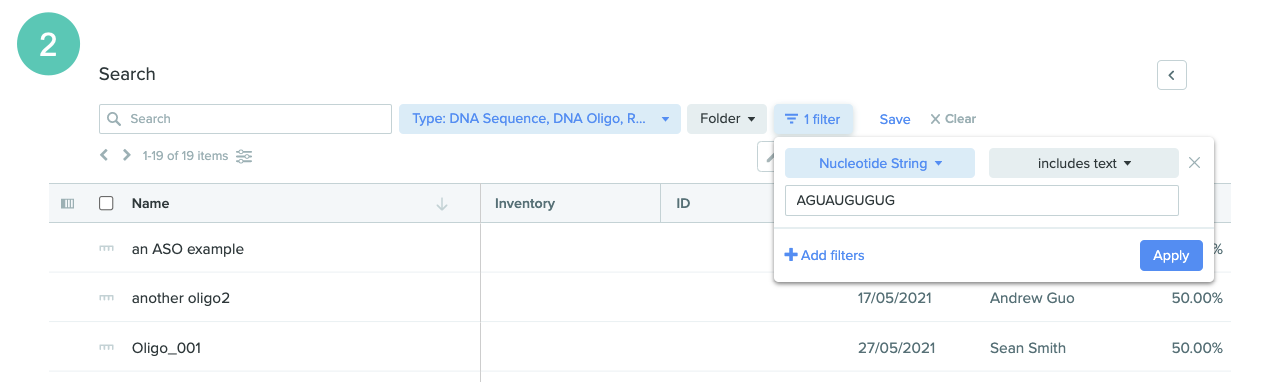1280x382 pixels.
Task: Click 'Add filters' link
Action: [825, 255]
